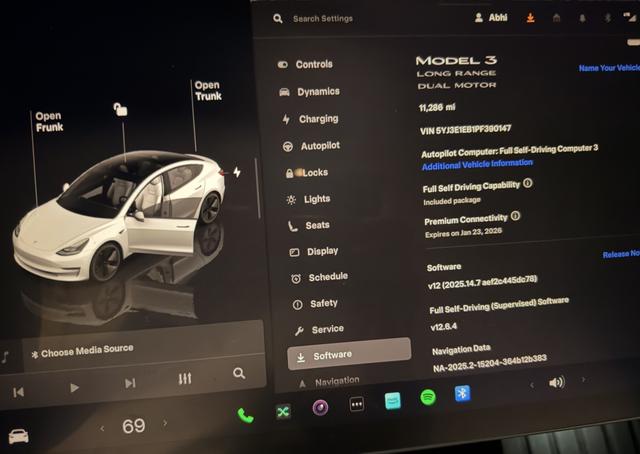Open the three-dots app launcher
The height and width of the screenshot is (454, 640).
(x=357, y=404)
